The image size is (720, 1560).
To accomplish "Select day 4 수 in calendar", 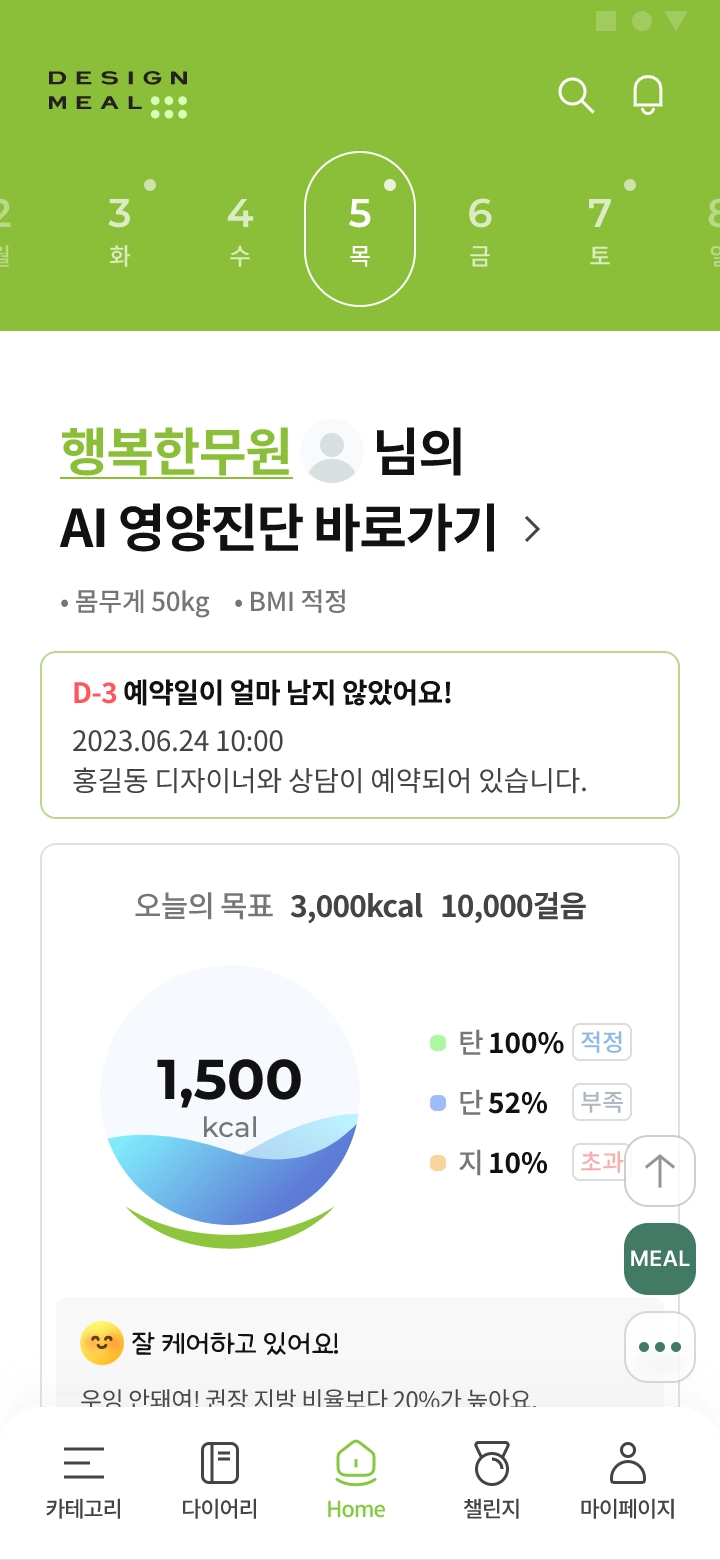I will pos(240,230).
